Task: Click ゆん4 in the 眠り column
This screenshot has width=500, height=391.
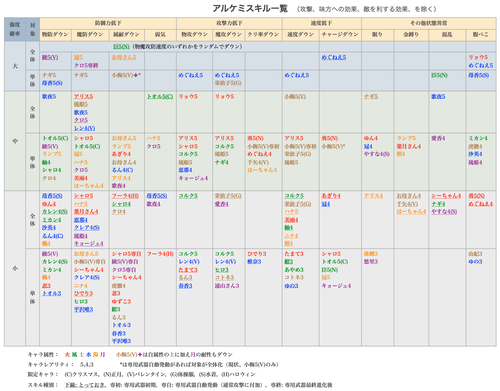Action: point(371,138)
